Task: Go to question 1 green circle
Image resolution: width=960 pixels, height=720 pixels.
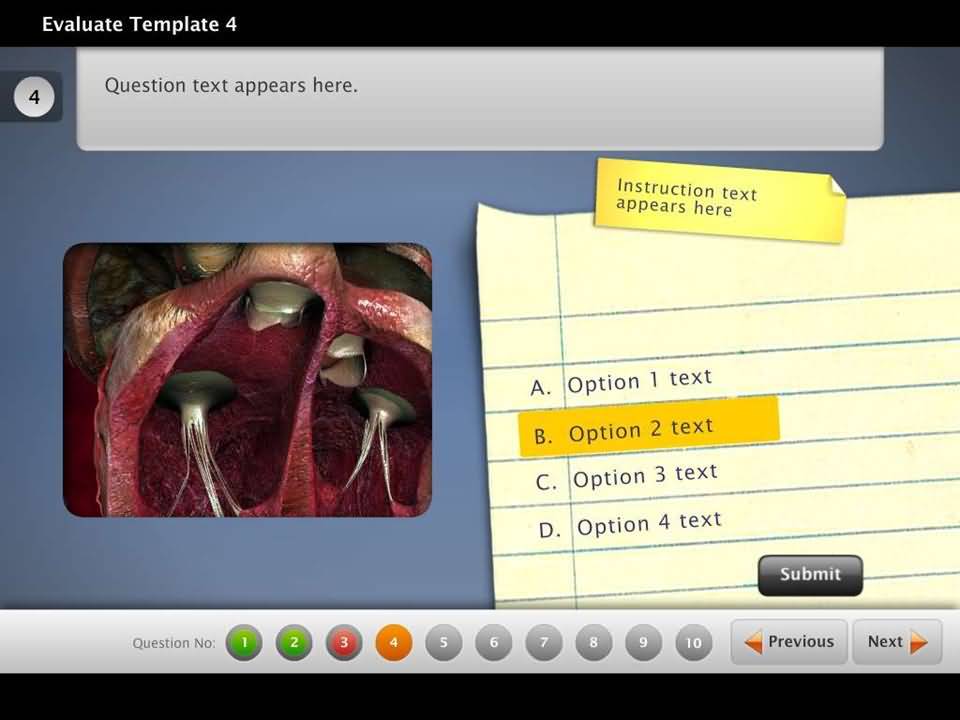Action: pos(244,643)
